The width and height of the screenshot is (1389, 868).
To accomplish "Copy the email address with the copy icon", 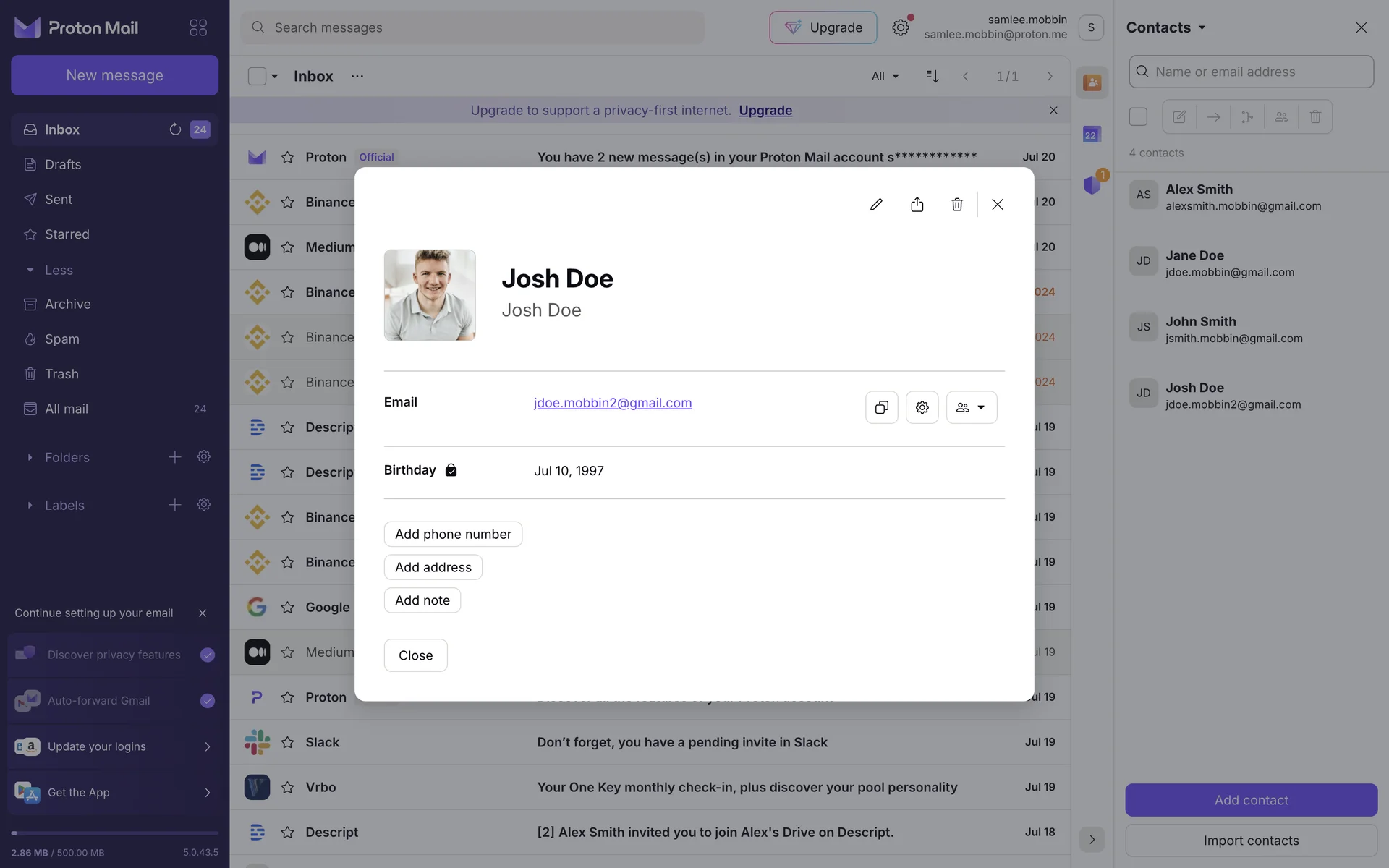I will (x=881, y=407).
